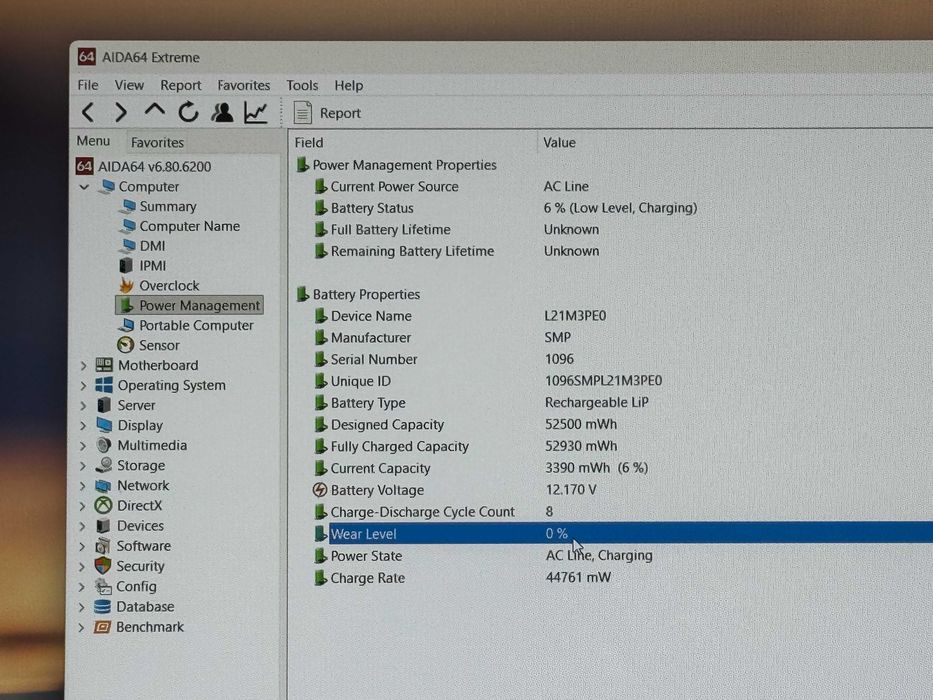
Task: Expand the Motherboard tree node
Action: coord(84,365)
